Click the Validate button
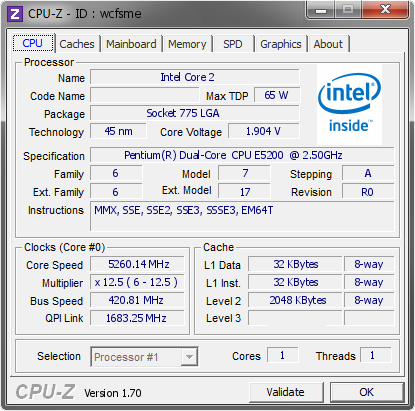Viewport: 415px width, 411px height. (x=286, y=392)
